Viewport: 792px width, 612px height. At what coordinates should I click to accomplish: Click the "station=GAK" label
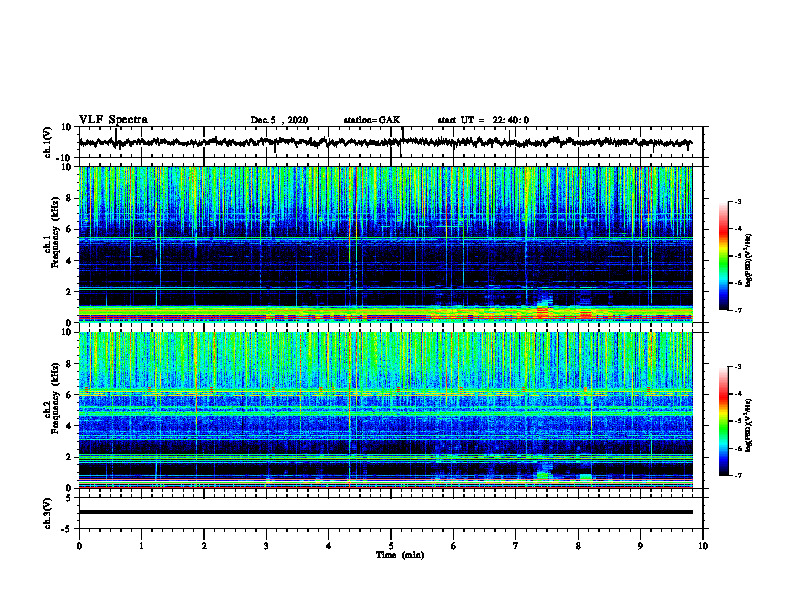372,120
